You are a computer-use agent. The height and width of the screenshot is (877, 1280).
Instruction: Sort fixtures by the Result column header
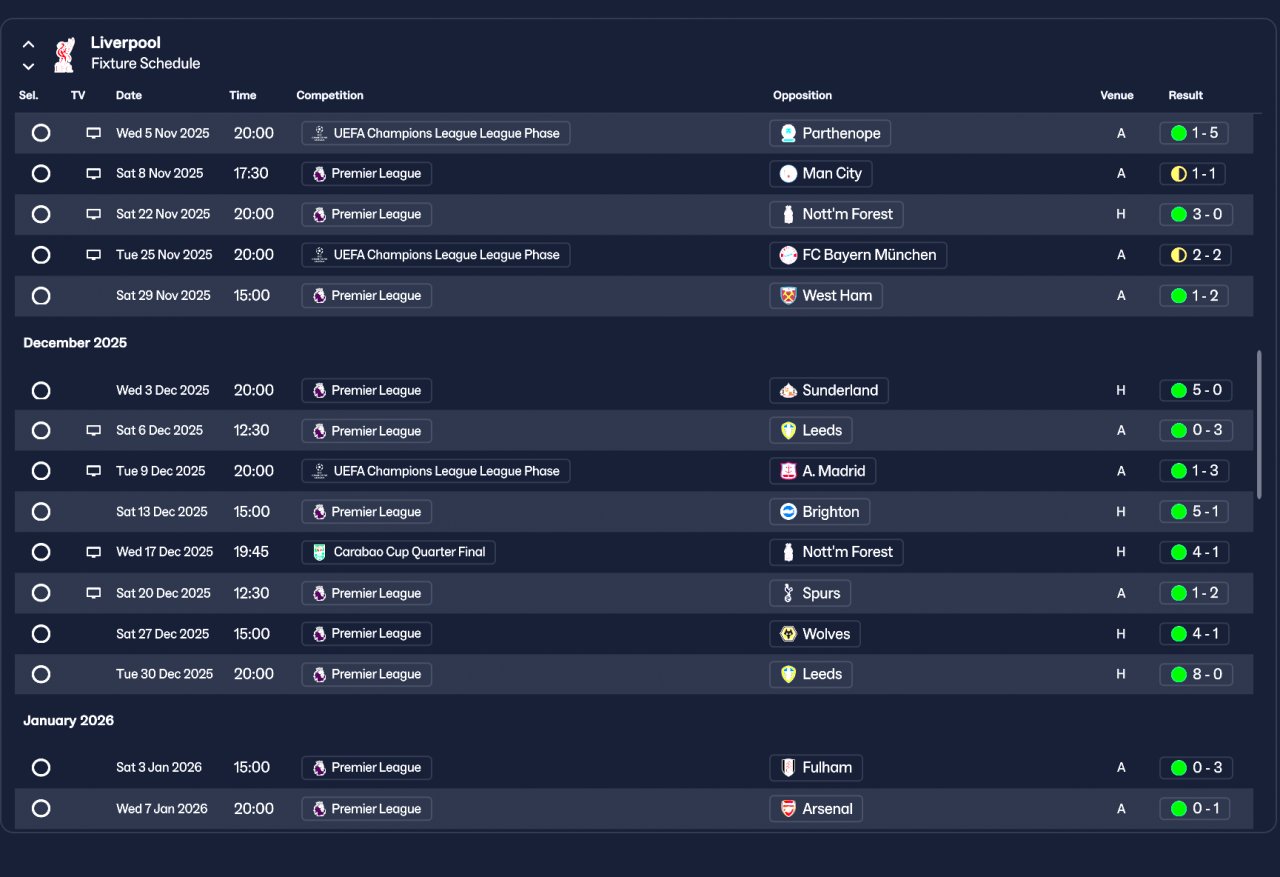point(1186,96)
